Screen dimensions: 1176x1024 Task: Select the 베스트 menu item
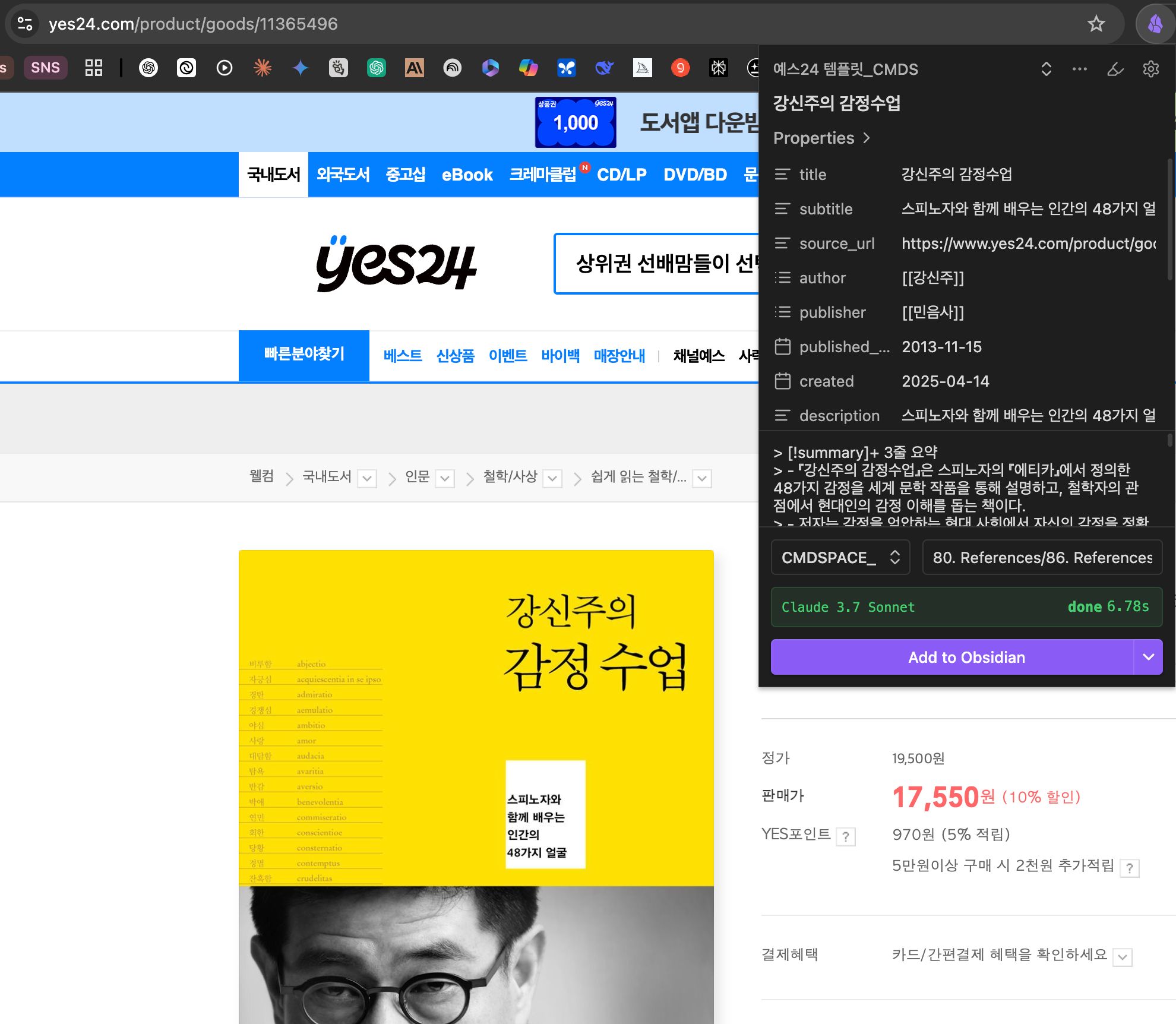(403, 355)
